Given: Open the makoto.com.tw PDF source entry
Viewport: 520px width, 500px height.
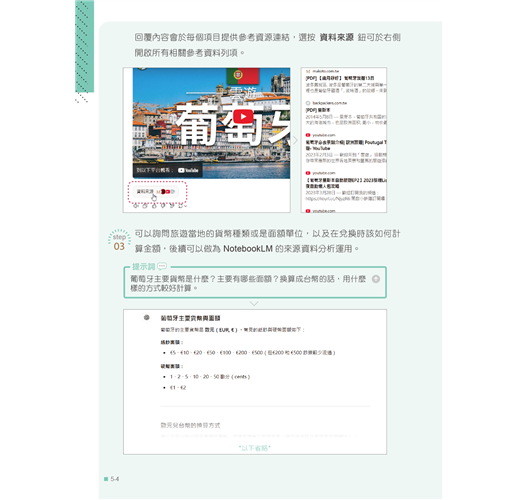Looking at the screenshot, I should point(346,81).
